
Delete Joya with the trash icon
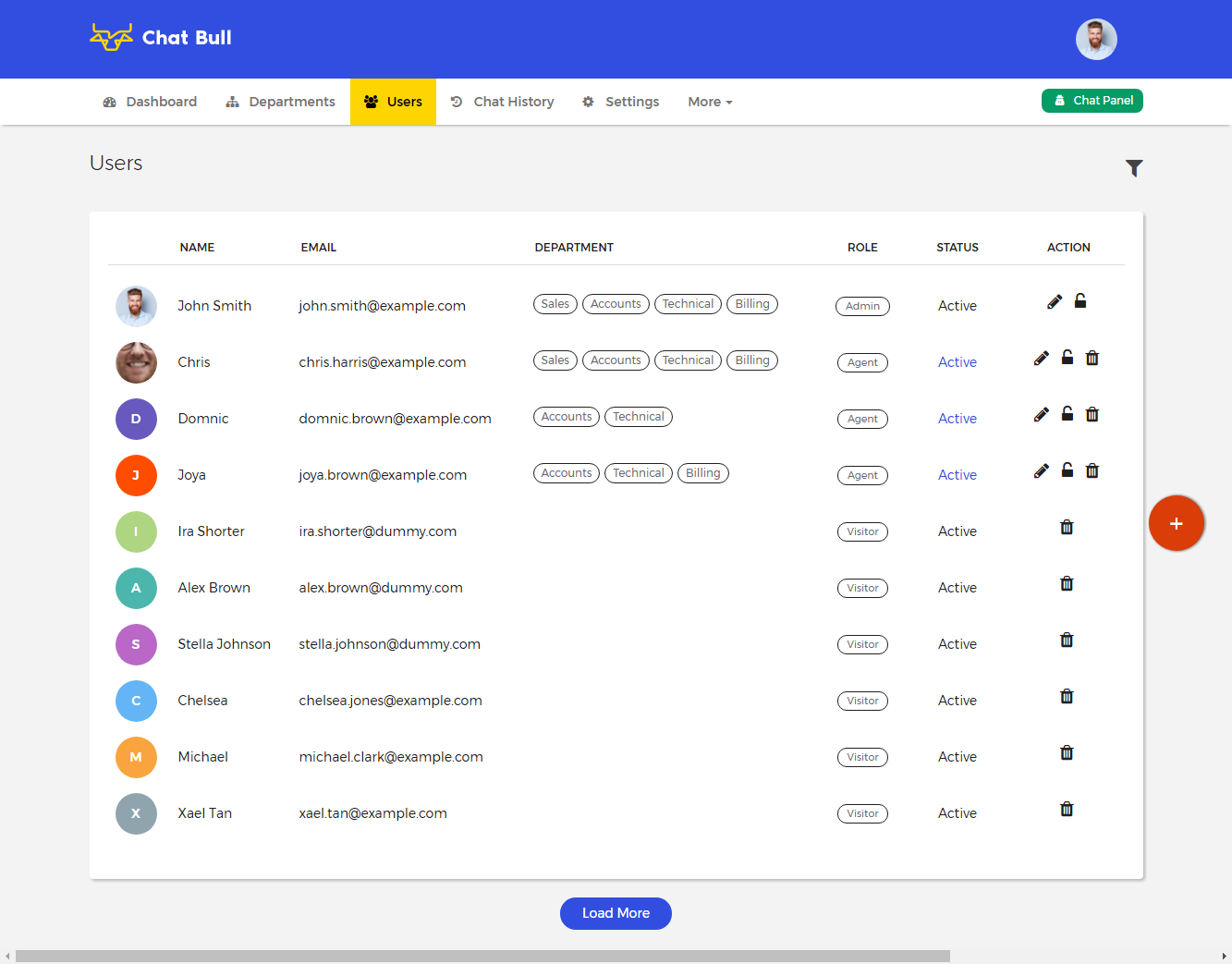point(1092,471)
